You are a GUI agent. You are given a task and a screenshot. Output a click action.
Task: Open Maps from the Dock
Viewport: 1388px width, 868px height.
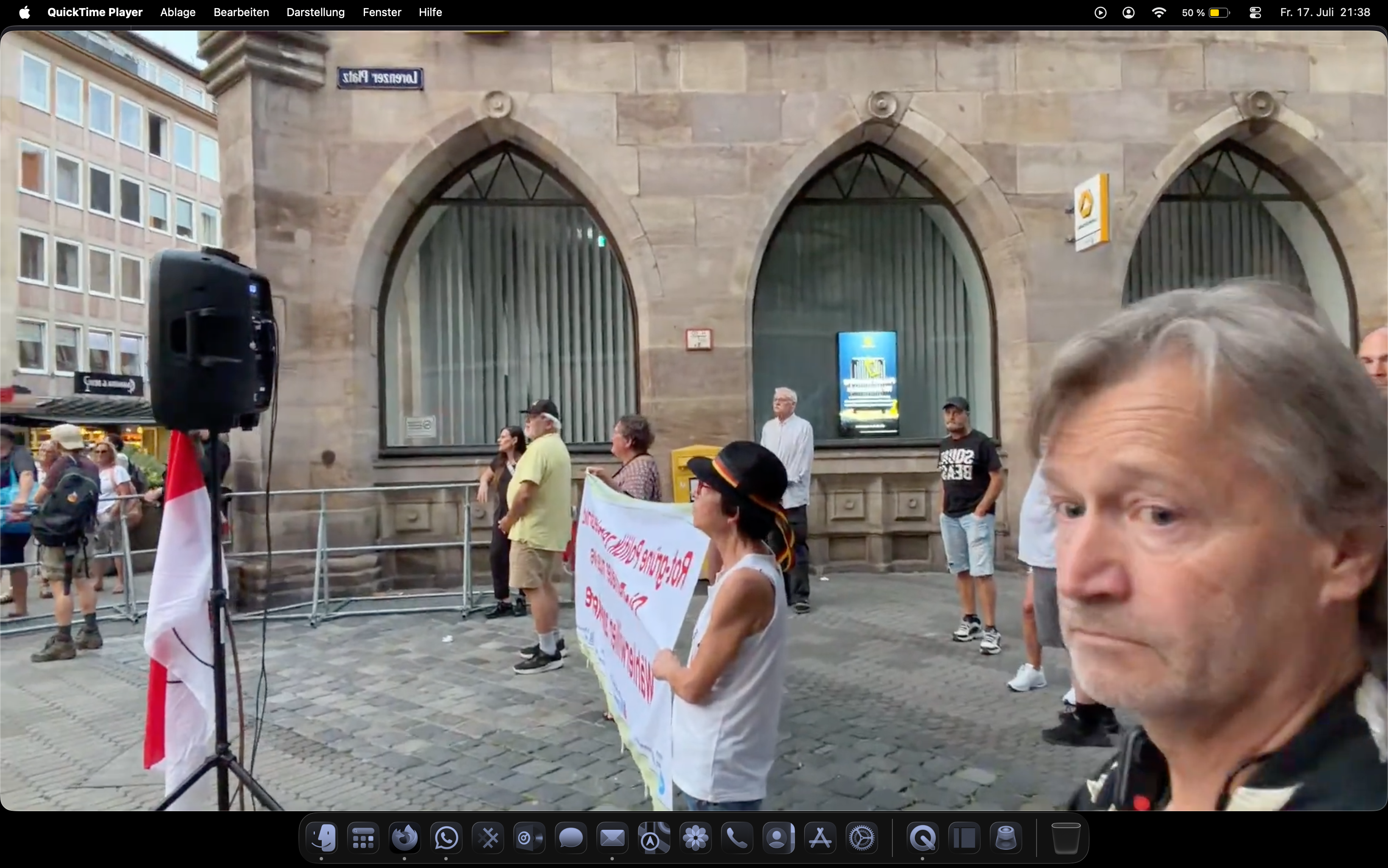coord(654,838)
